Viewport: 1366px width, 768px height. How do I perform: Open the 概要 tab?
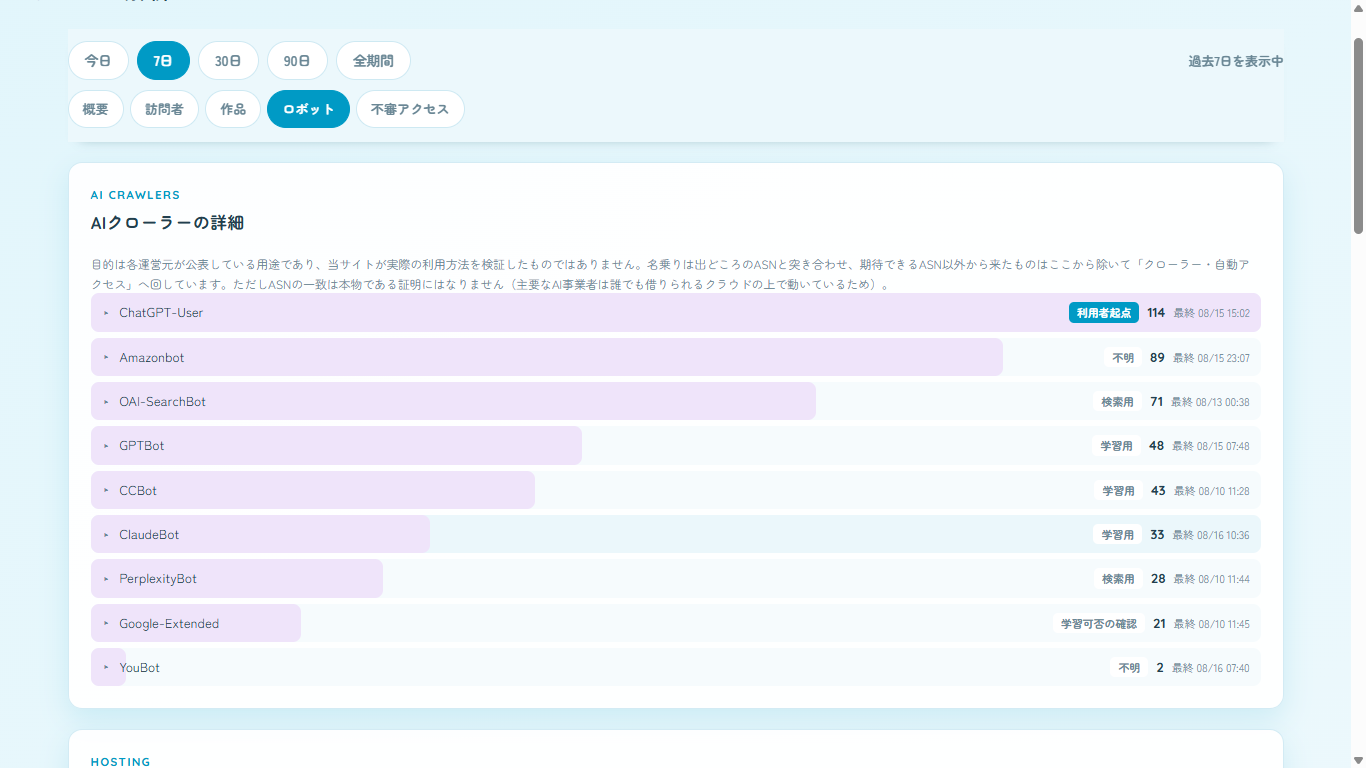point(95,109)
